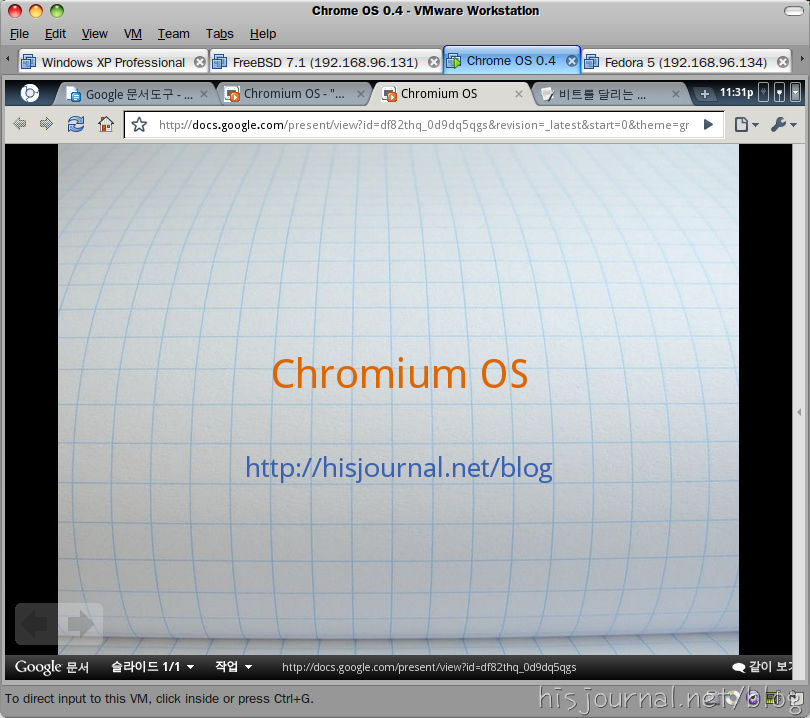This screenshot has width=810, height=718.
Task: Open the 작업 actions dropdown
Action: tap(233, 667)
